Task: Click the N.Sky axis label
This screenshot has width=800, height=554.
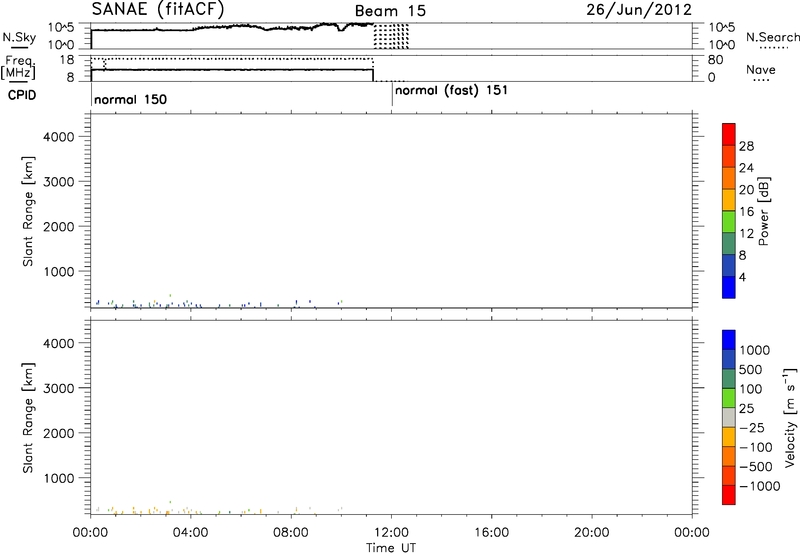Action: point(19,37)
